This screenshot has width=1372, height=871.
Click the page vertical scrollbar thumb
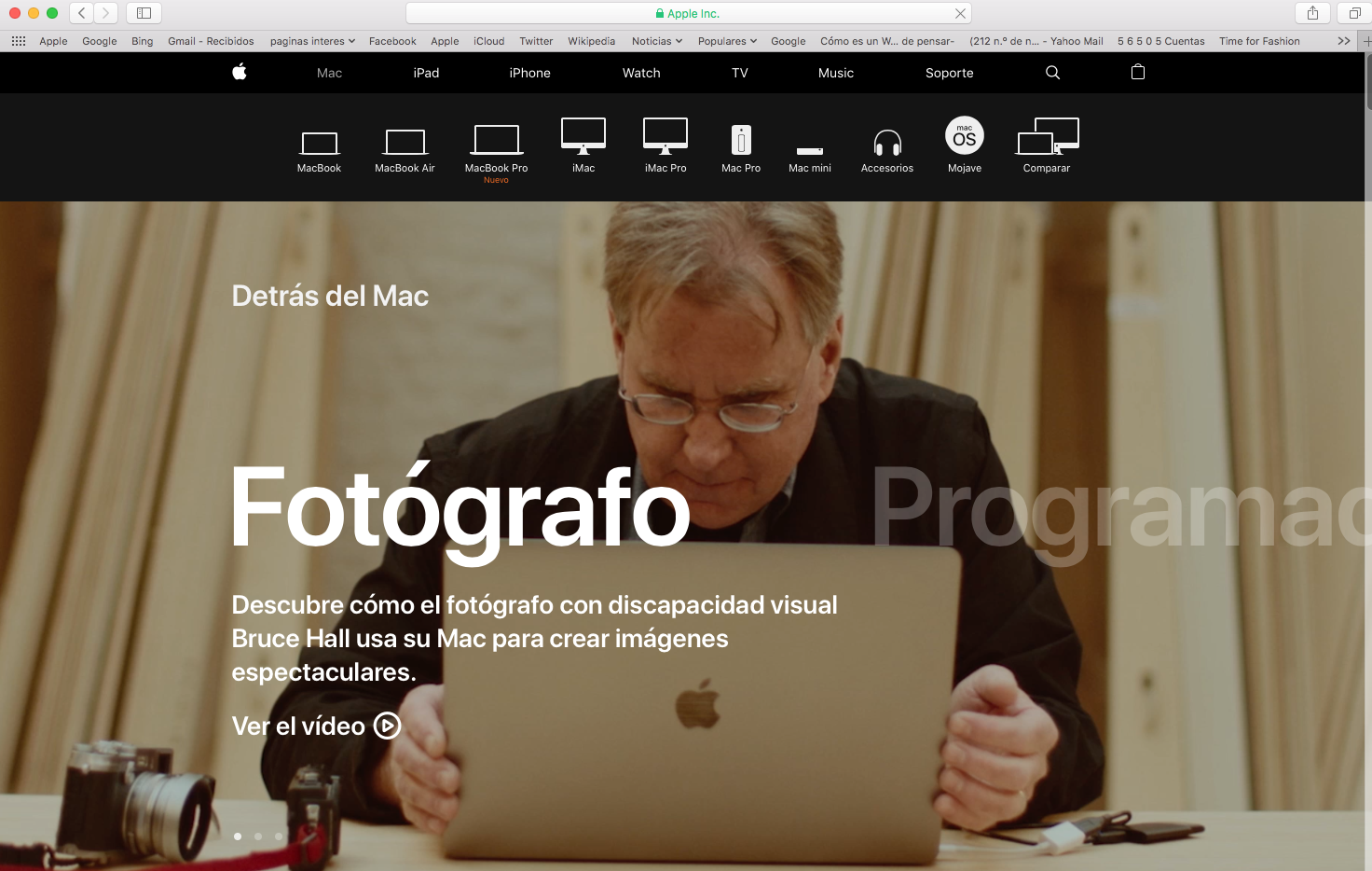1368,82
